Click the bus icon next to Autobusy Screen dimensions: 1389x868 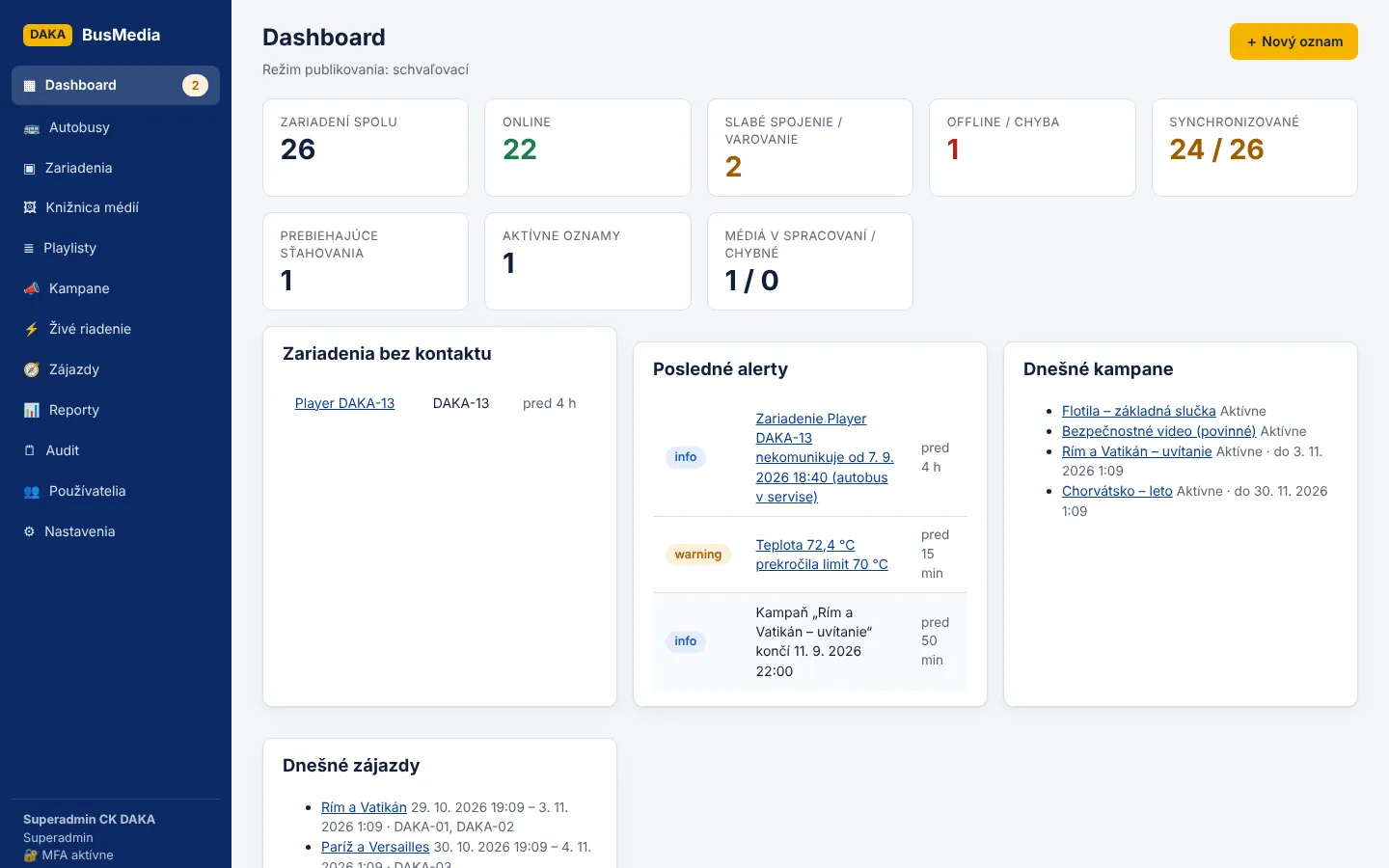[x=31, y=128]
